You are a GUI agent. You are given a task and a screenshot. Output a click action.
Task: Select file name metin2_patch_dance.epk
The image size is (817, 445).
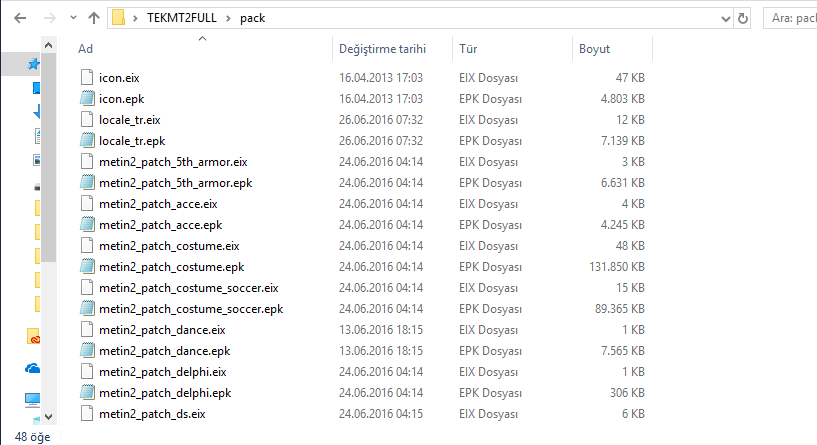(x=165, y=351)
